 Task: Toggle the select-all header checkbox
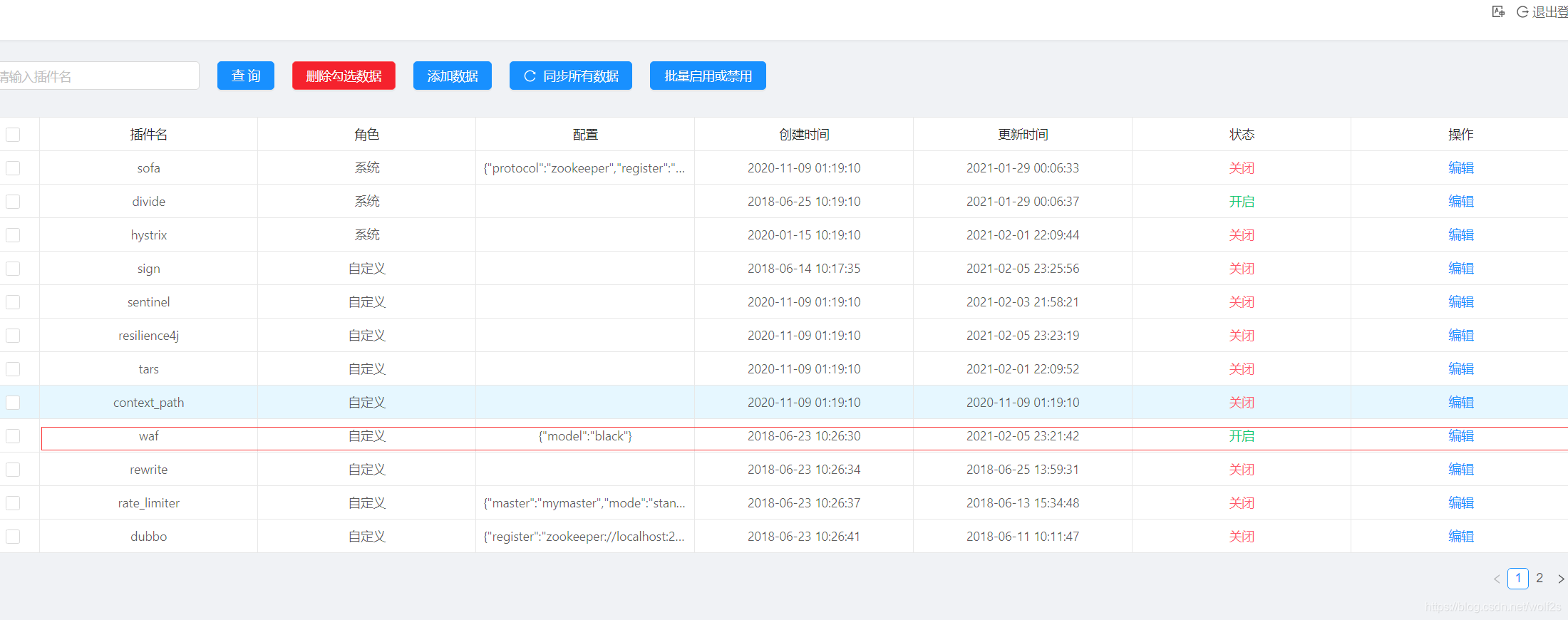coord(13,135)
